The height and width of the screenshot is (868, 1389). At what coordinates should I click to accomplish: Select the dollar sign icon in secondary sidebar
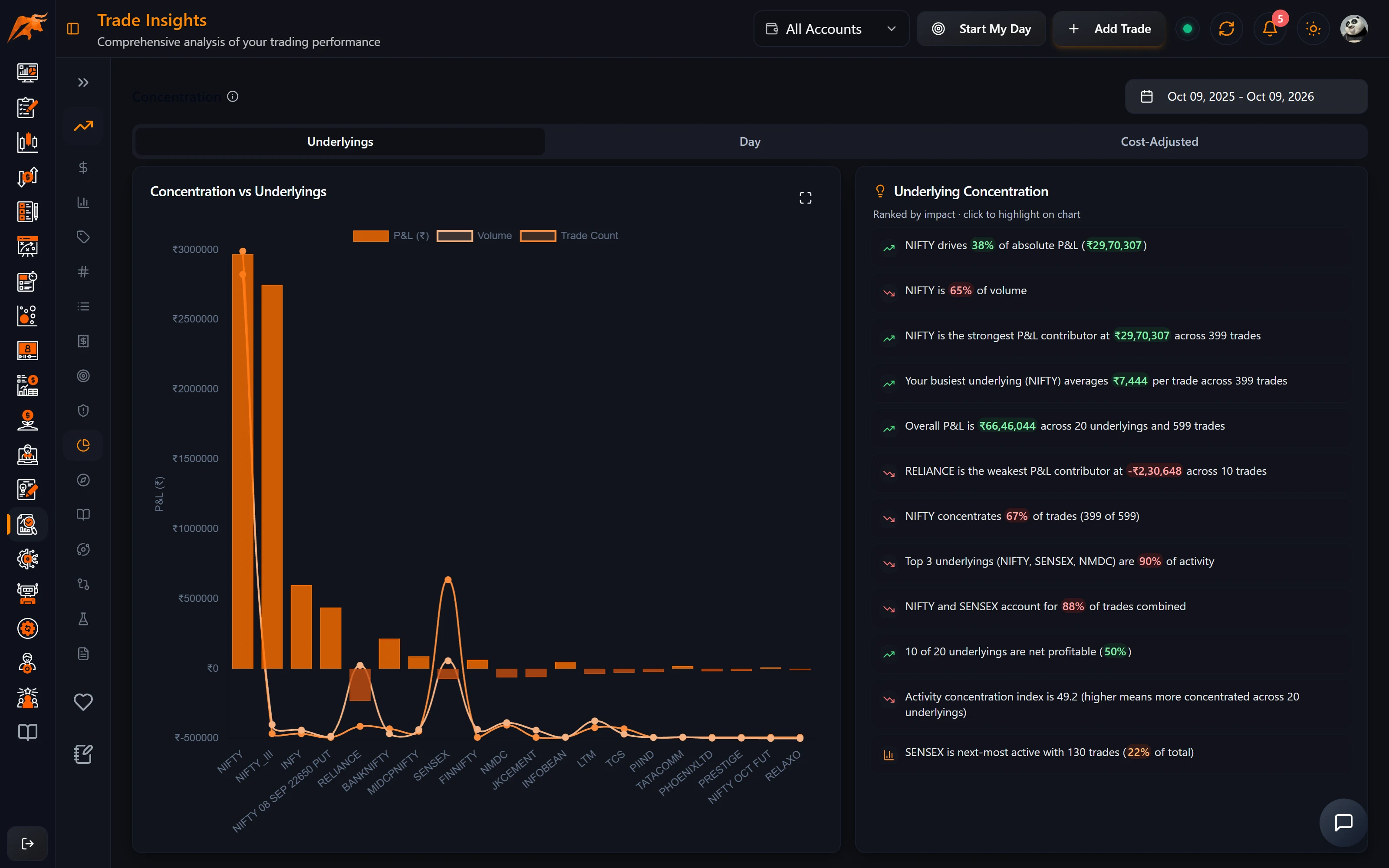pos(83,168)
